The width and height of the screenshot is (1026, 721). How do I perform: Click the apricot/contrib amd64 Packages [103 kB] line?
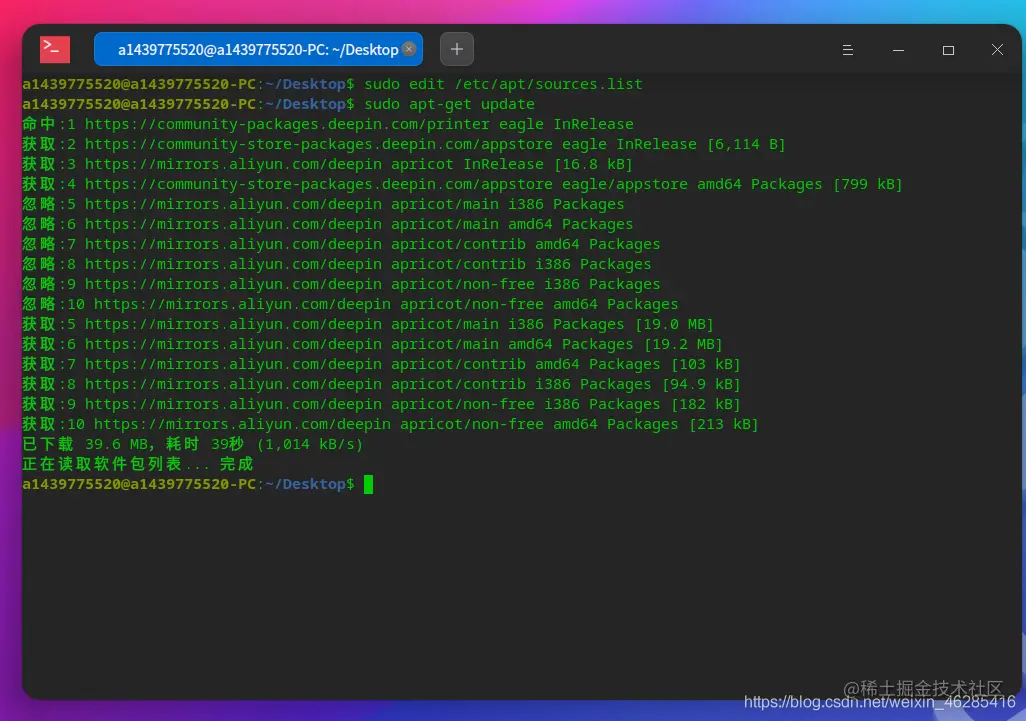pos(381,364)
